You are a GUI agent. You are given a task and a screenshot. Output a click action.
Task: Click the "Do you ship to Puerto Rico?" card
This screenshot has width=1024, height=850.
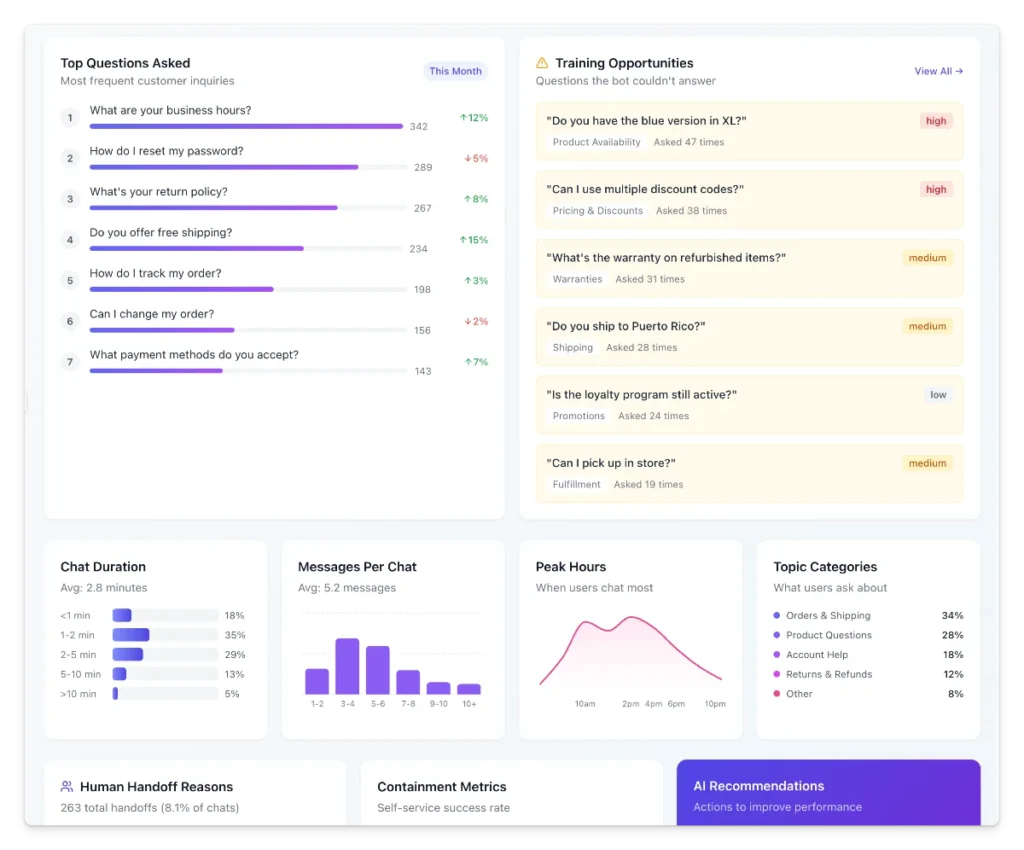click(749, 336)
